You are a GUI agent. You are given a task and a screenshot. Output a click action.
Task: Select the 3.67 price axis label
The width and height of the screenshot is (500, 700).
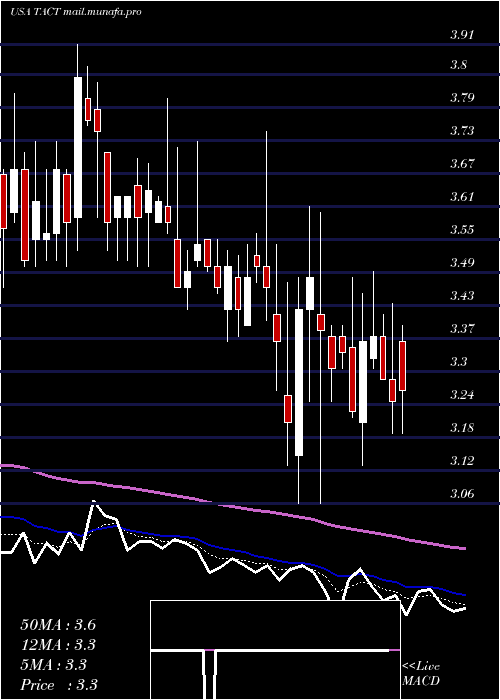462,164
